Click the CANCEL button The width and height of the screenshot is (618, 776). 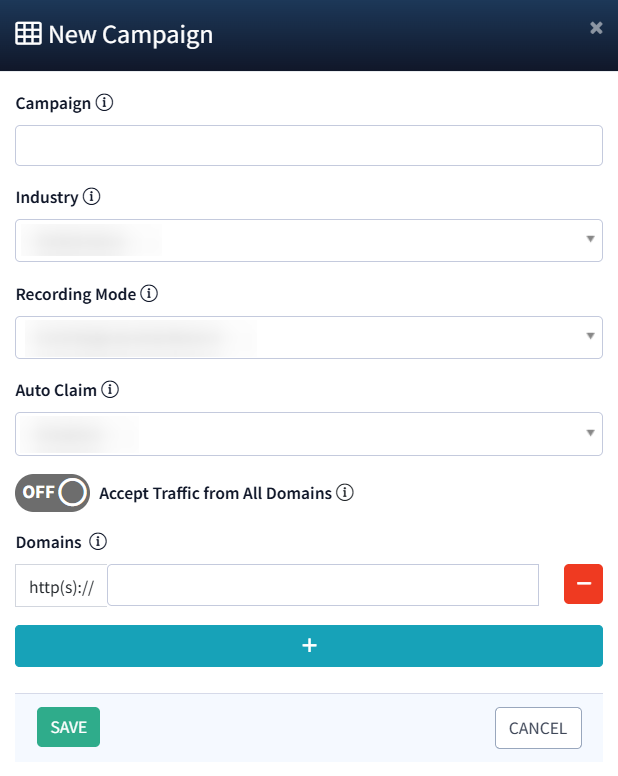538,728
